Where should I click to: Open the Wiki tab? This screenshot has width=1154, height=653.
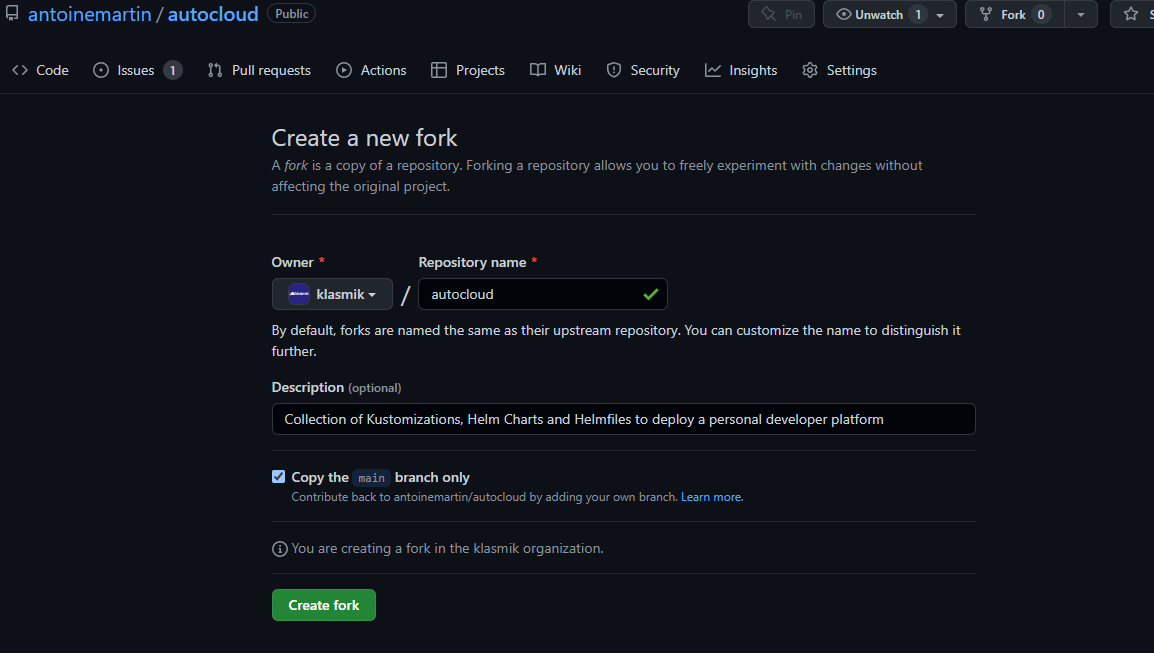coord(556,70)
